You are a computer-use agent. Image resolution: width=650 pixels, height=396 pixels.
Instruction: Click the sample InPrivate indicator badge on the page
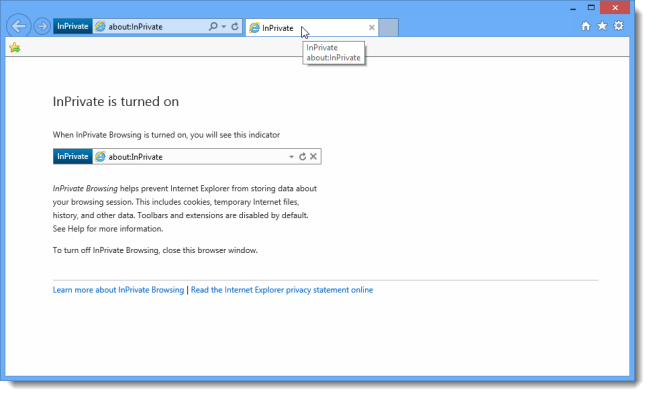click(x=73, y=156)
